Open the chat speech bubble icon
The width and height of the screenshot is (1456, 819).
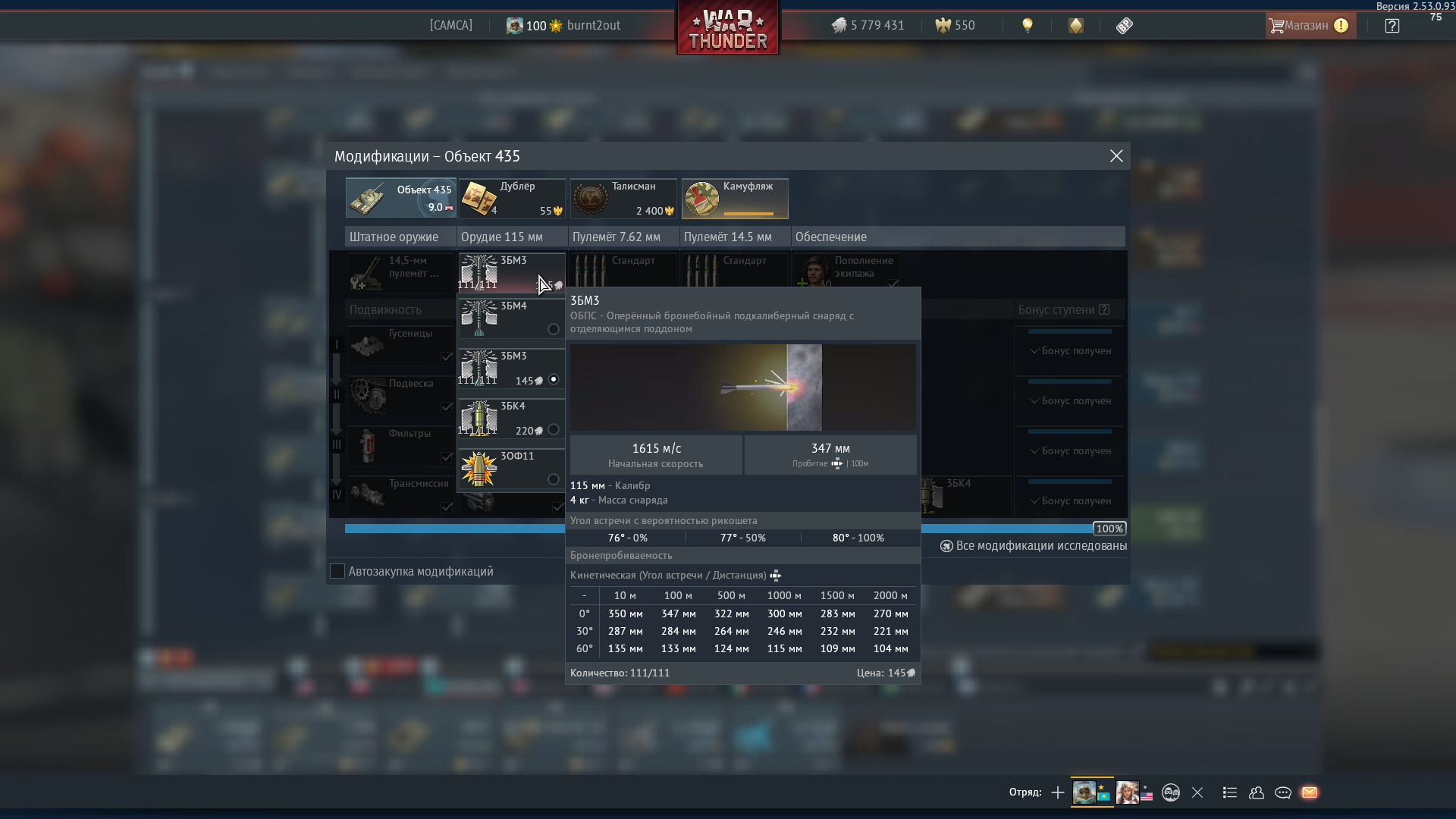[x=1282, y=792]
